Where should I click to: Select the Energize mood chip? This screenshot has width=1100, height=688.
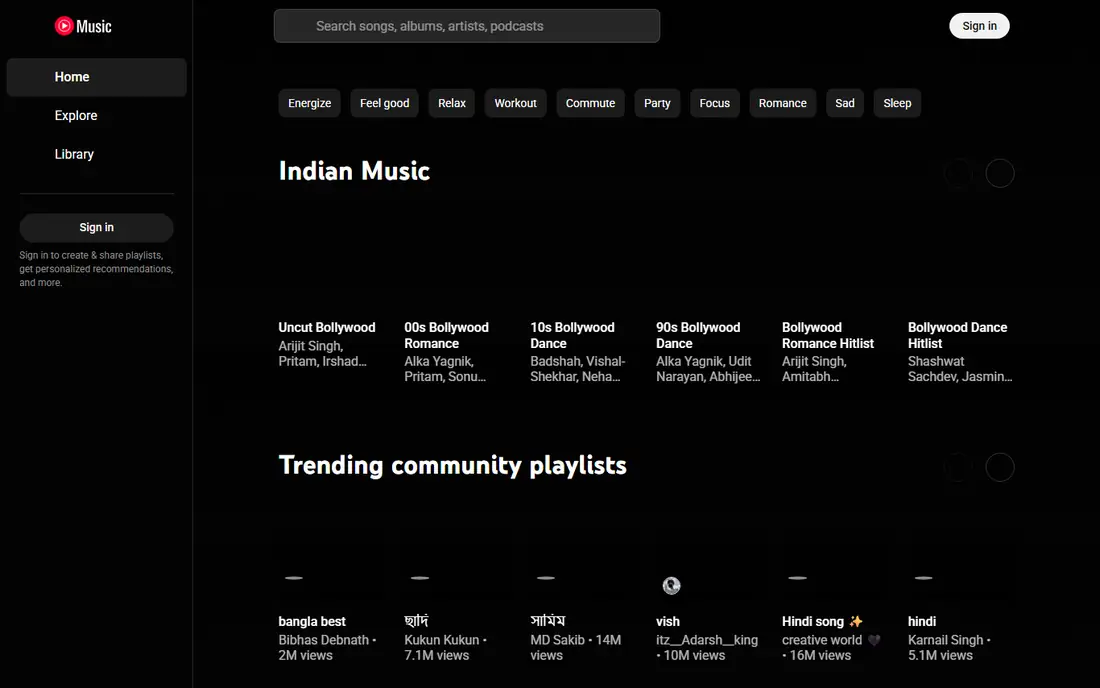point(309,103)
